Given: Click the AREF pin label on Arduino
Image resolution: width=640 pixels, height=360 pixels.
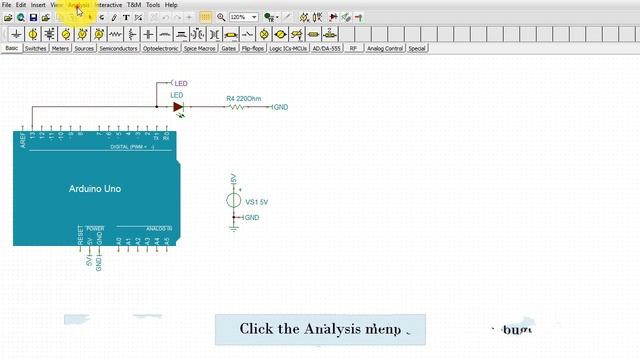Looking at the screenshot, I should point(23,140).
